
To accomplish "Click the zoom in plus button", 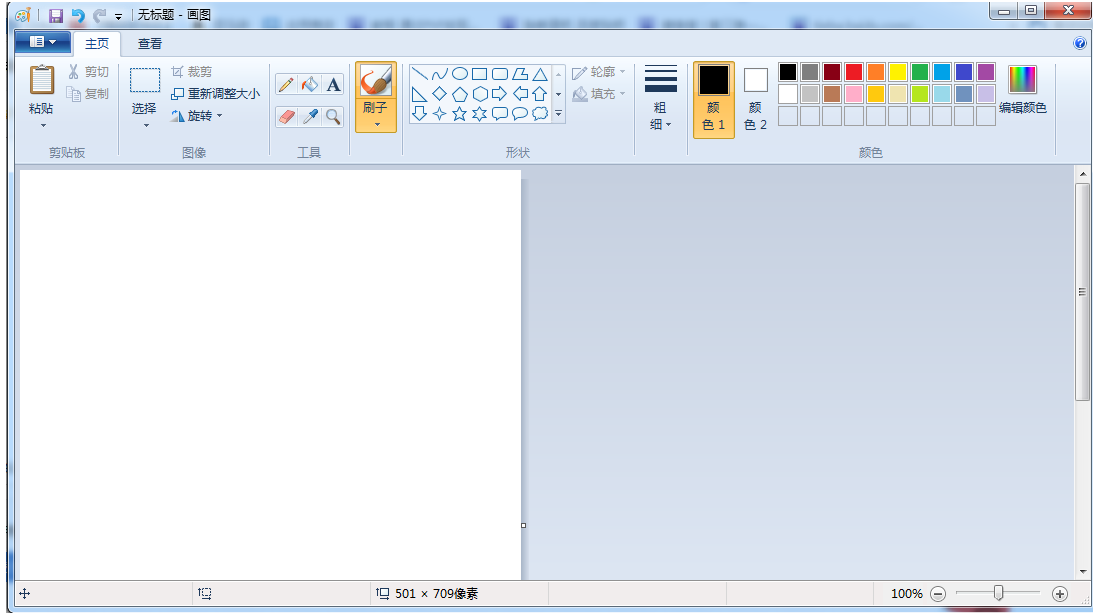I will click(x=1060, y=594).
